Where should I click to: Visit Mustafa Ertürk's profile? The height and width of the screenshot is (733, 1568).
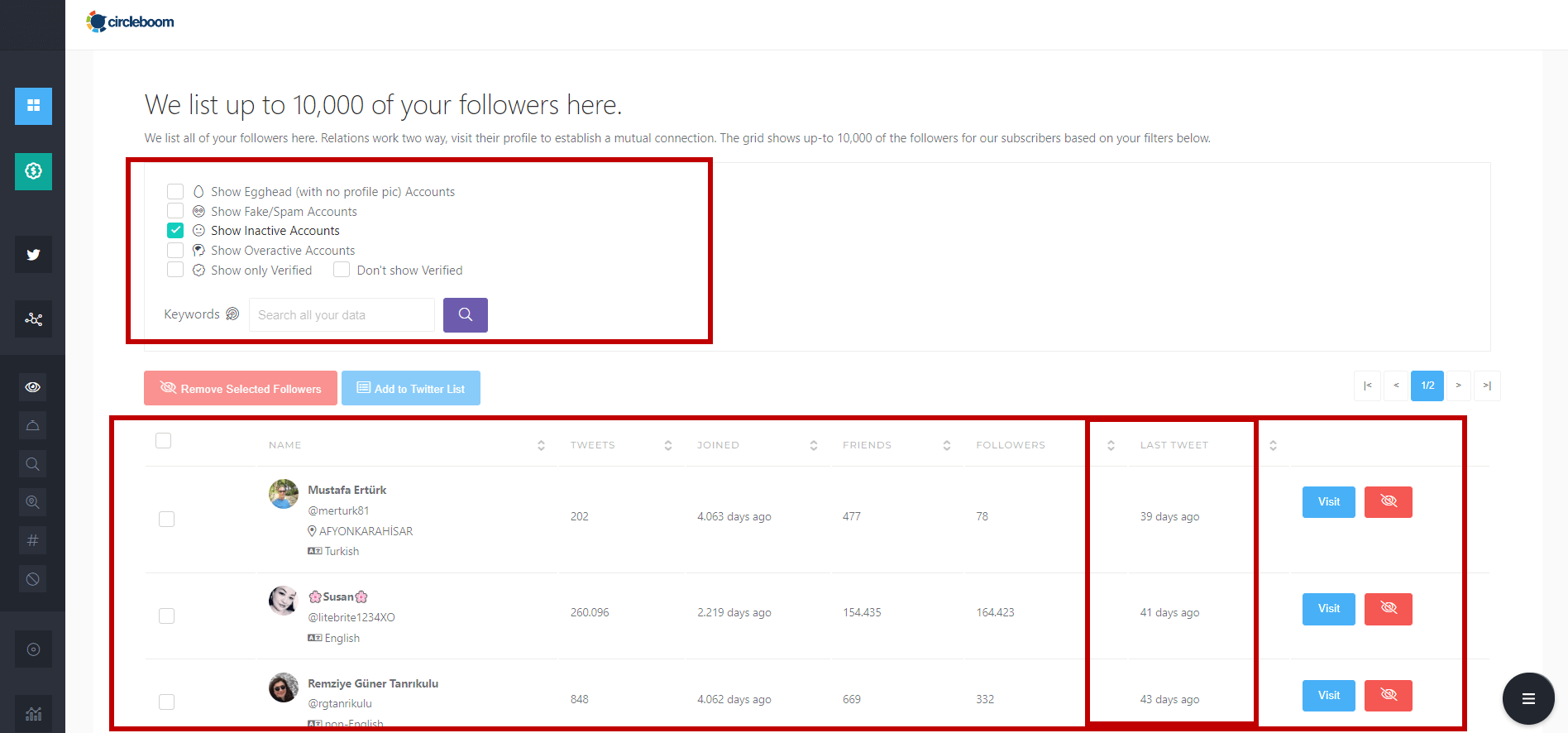pos(1329,502)
